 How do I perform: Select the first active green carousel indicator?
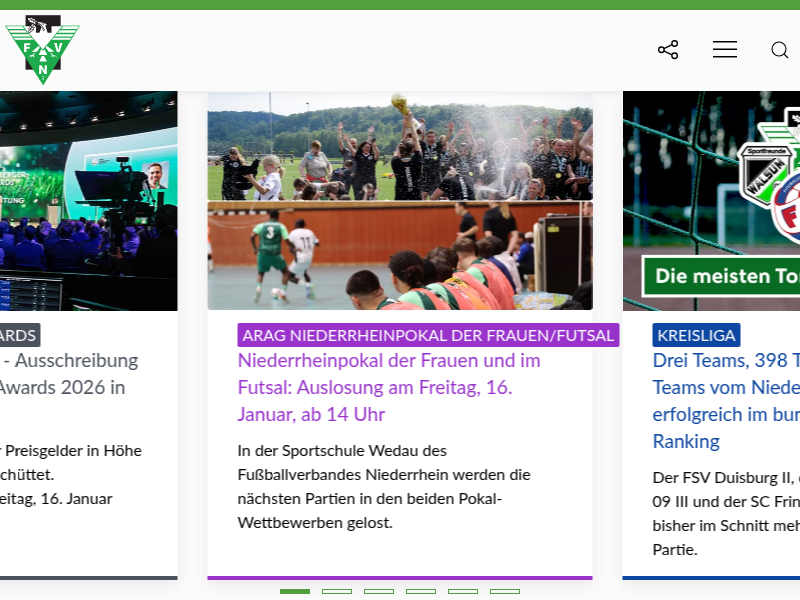pos(295,591)
